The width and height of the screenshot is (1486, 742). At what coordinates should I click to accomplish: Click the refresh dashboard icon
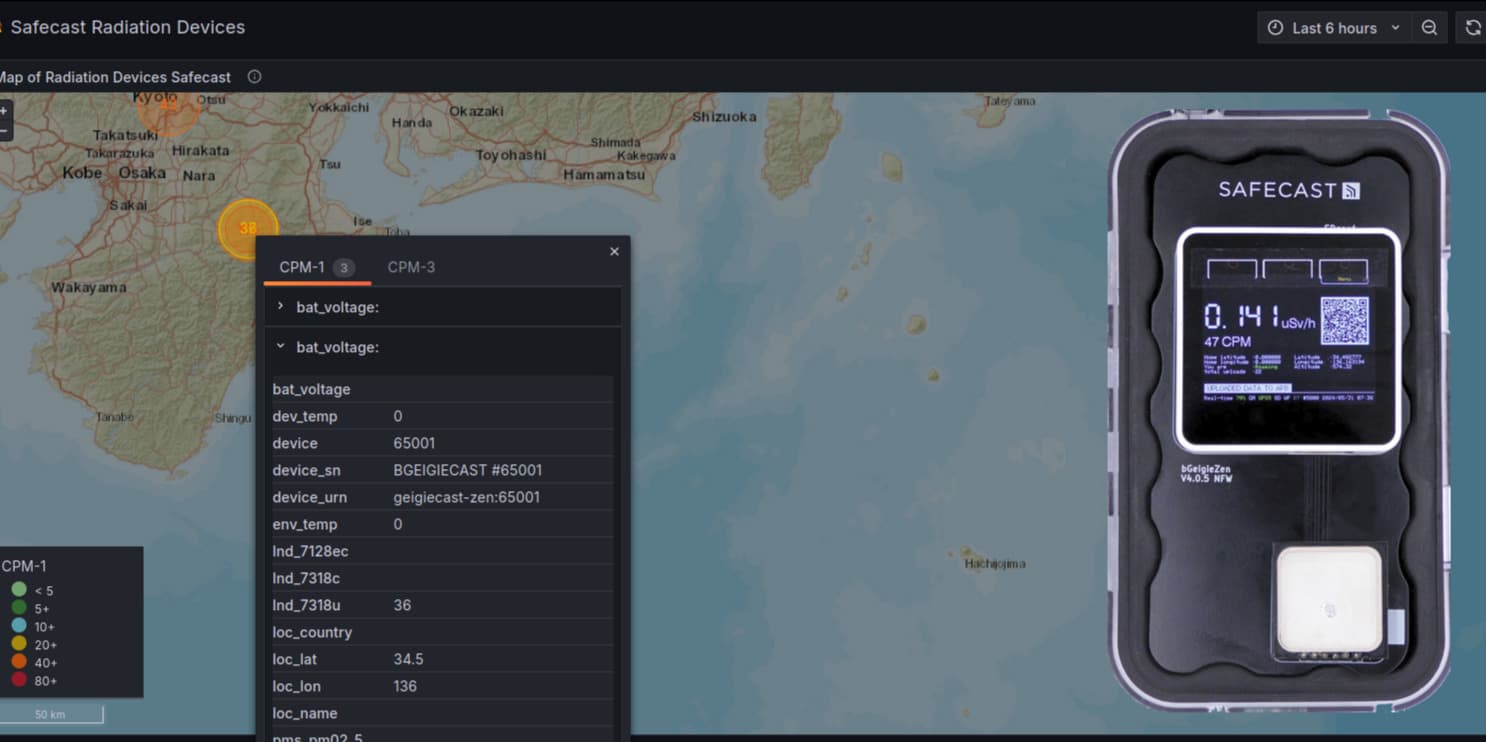(1472, 28)
